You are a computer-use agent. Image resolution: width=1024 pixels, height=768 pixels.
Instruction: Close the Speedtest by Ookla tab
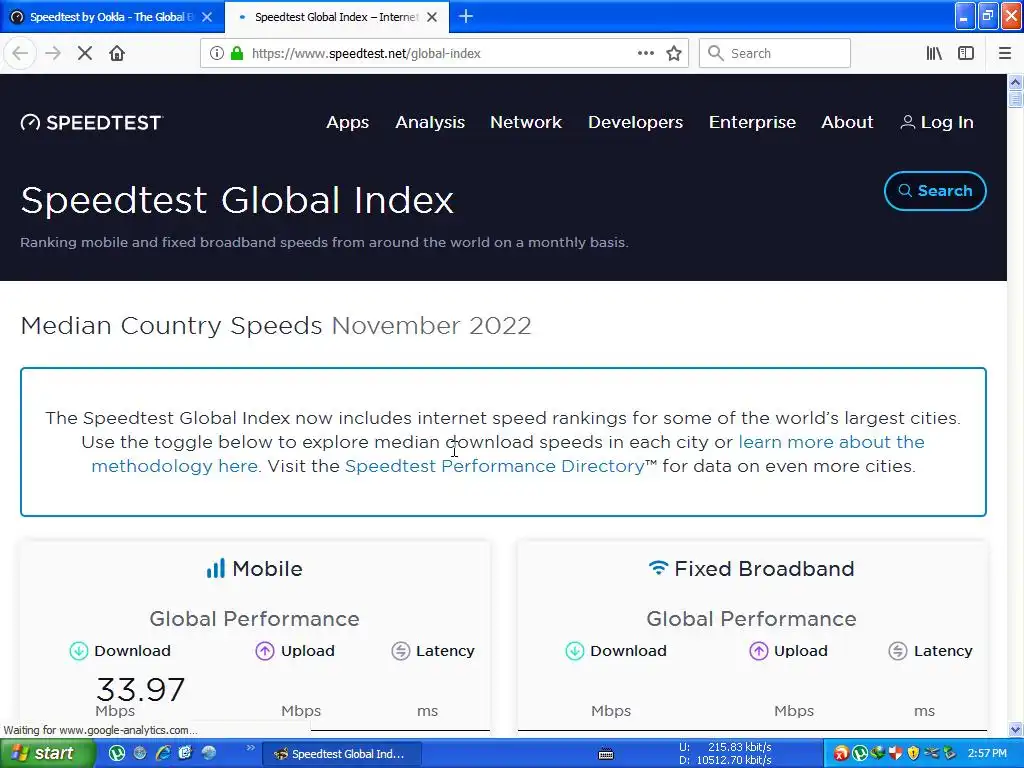tap(207, 17)
